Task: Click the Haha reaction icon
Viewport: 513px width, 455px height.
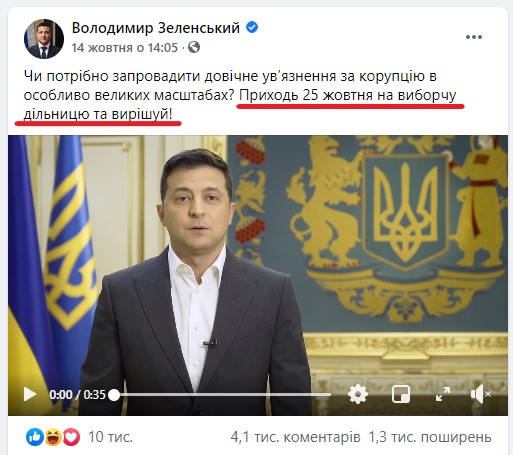Action: pos(53,437)
